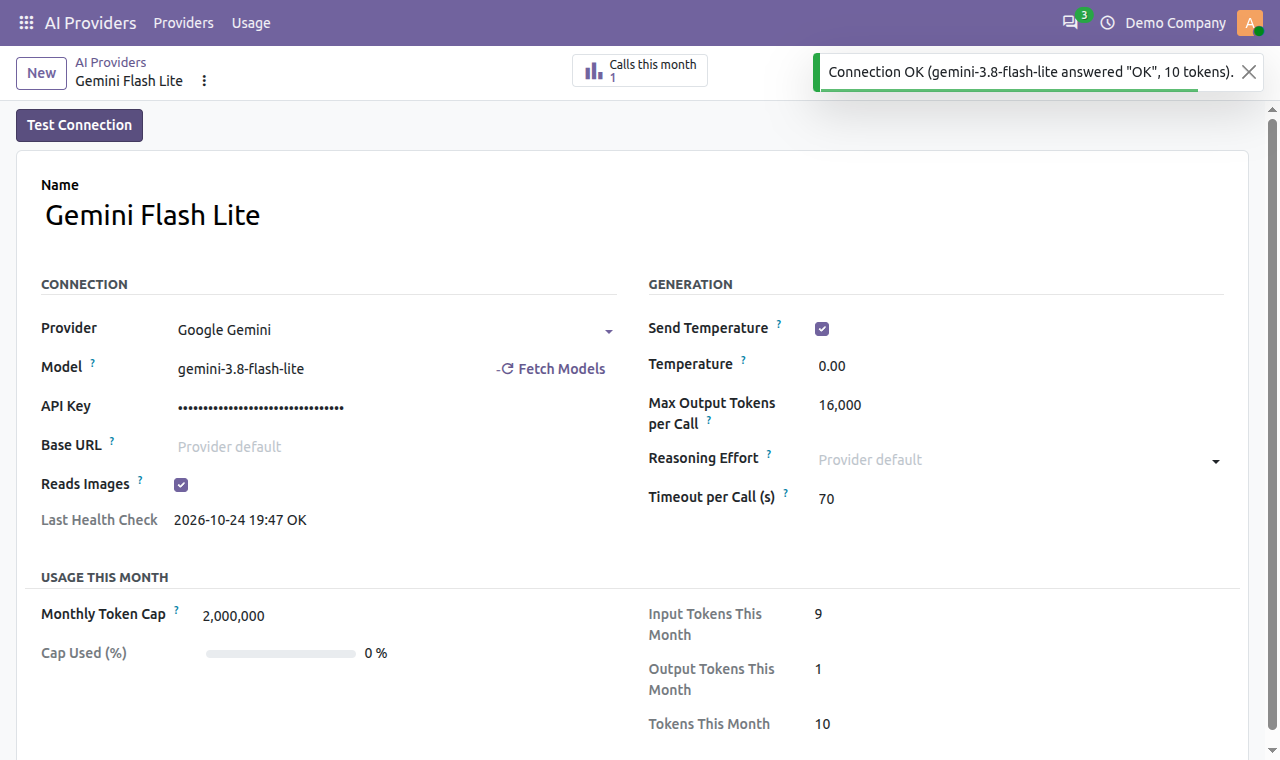
Task: Show the Timeout per Call help tooltip
Action: click(x=786, y=493)
